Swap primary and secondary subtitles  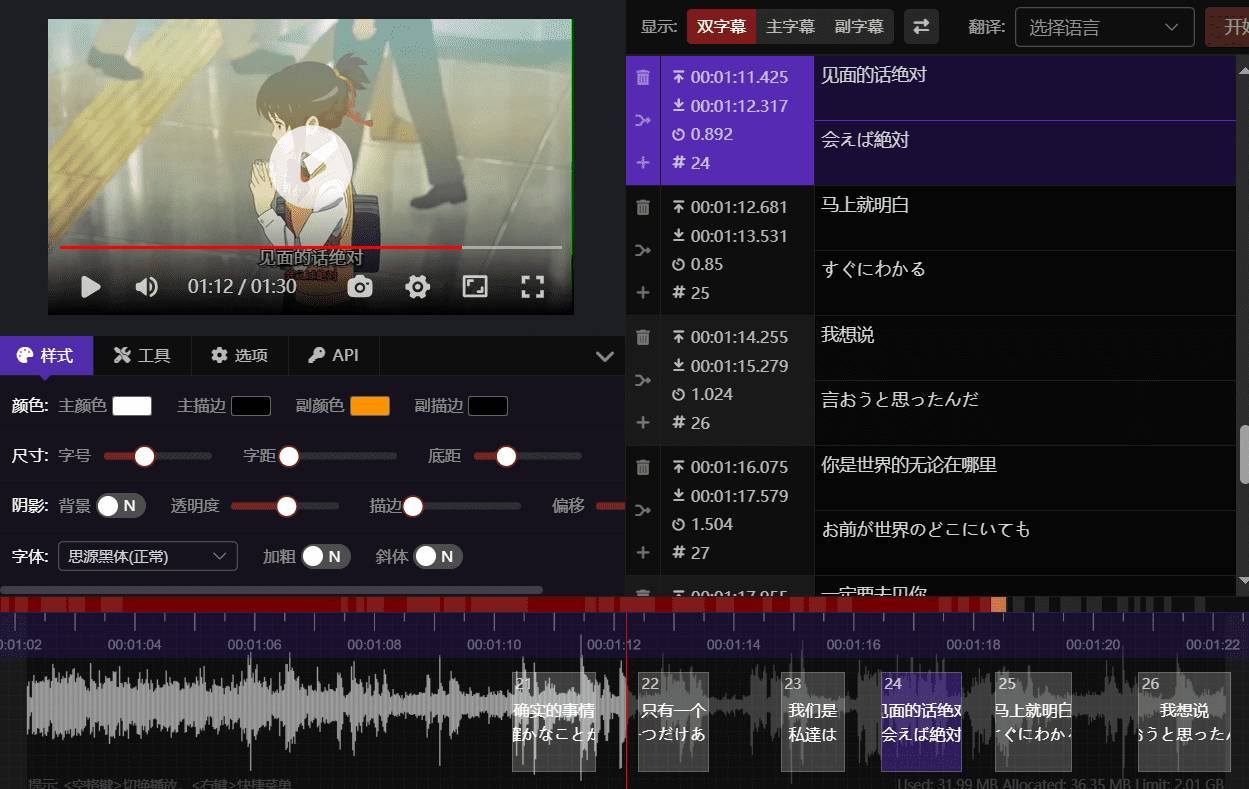click(x=921, y=27)
